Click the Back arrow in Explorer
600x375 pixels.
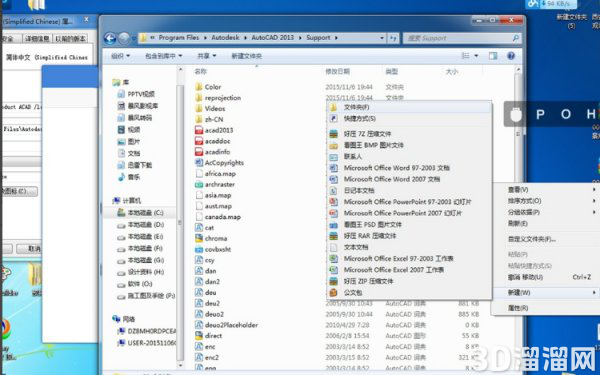(x=110, y=38)
